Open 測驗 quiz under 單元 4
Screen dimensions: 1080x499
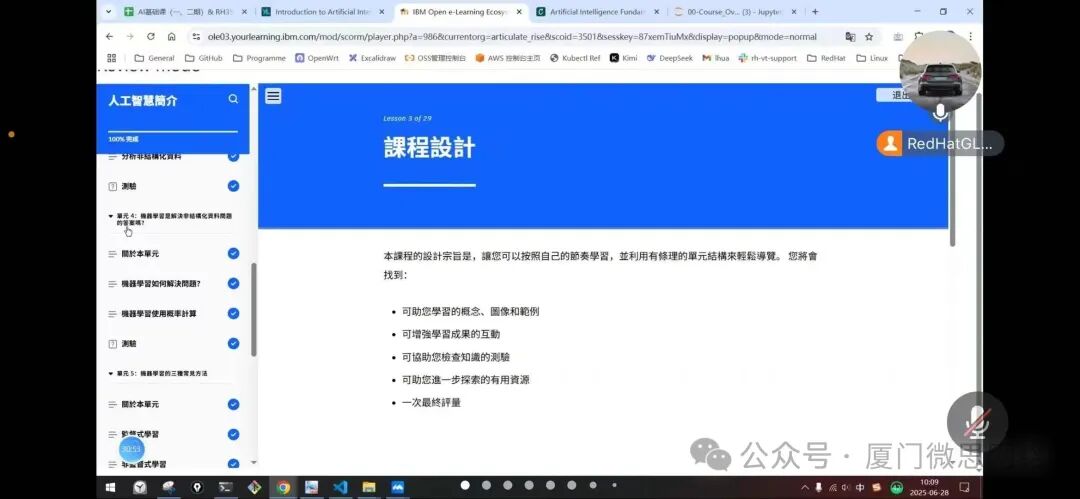[129, 343]
